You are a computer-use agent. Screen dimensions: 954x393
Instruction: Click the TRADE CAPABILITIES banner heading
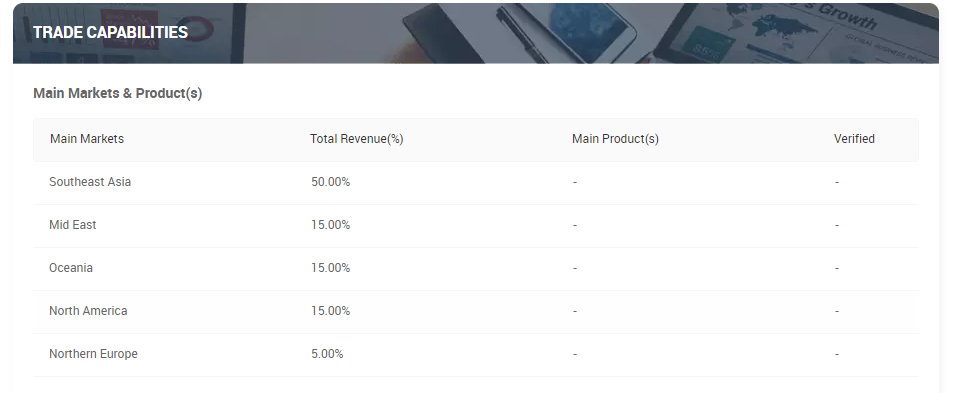point(110,32)
